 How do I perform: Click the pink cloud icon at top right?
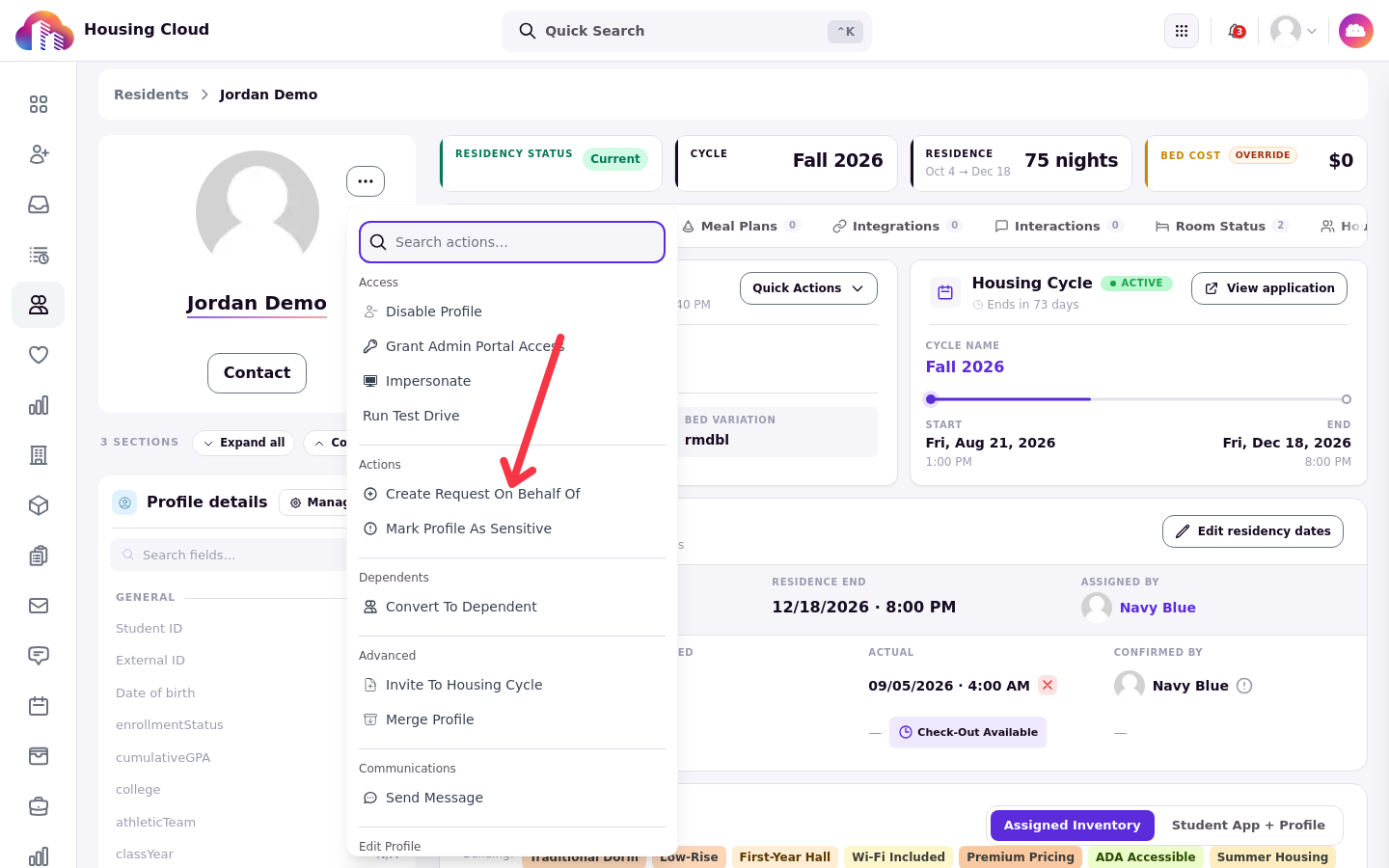(x=1356, y=31)
